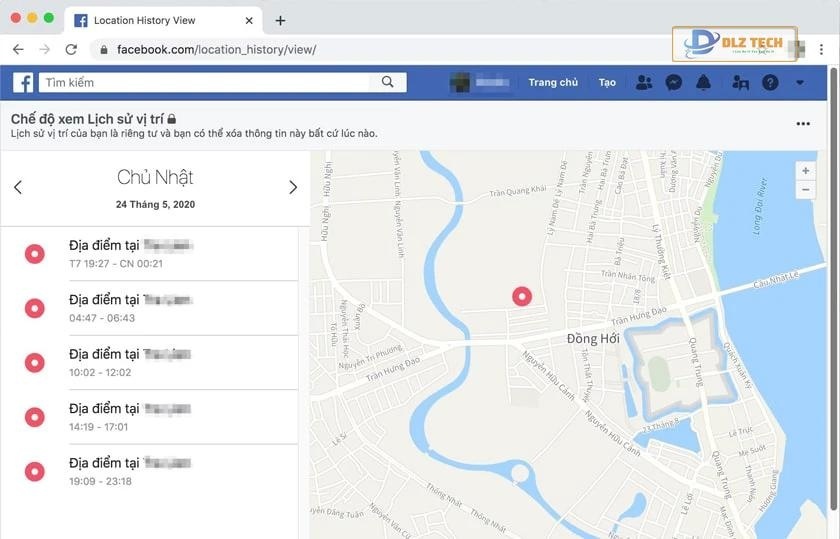The height and width of the screenshot is (539, 840).
Task: Zoom in on the map
Action: 806,171
